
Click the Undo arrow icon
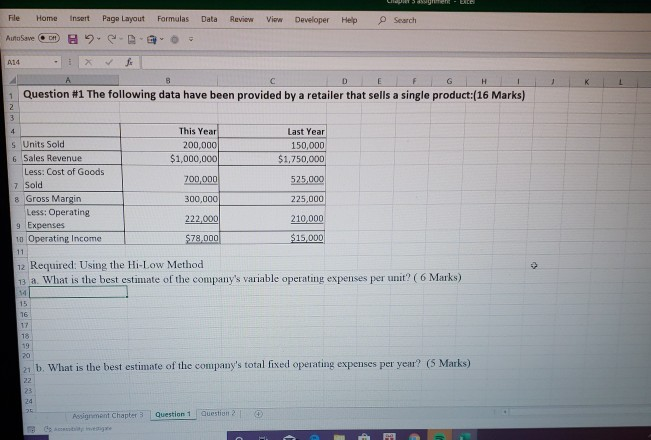pos(88,39)
